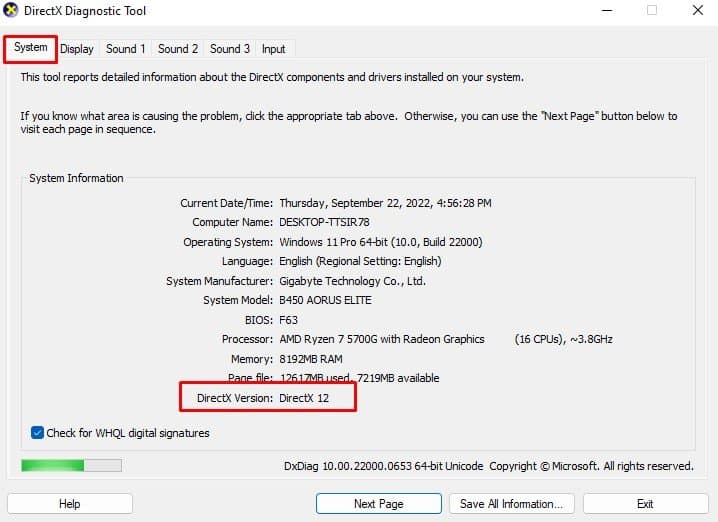Click the Operating System value text
The width and height of the screenshot is (718, 522).
(x=381, y=242)
